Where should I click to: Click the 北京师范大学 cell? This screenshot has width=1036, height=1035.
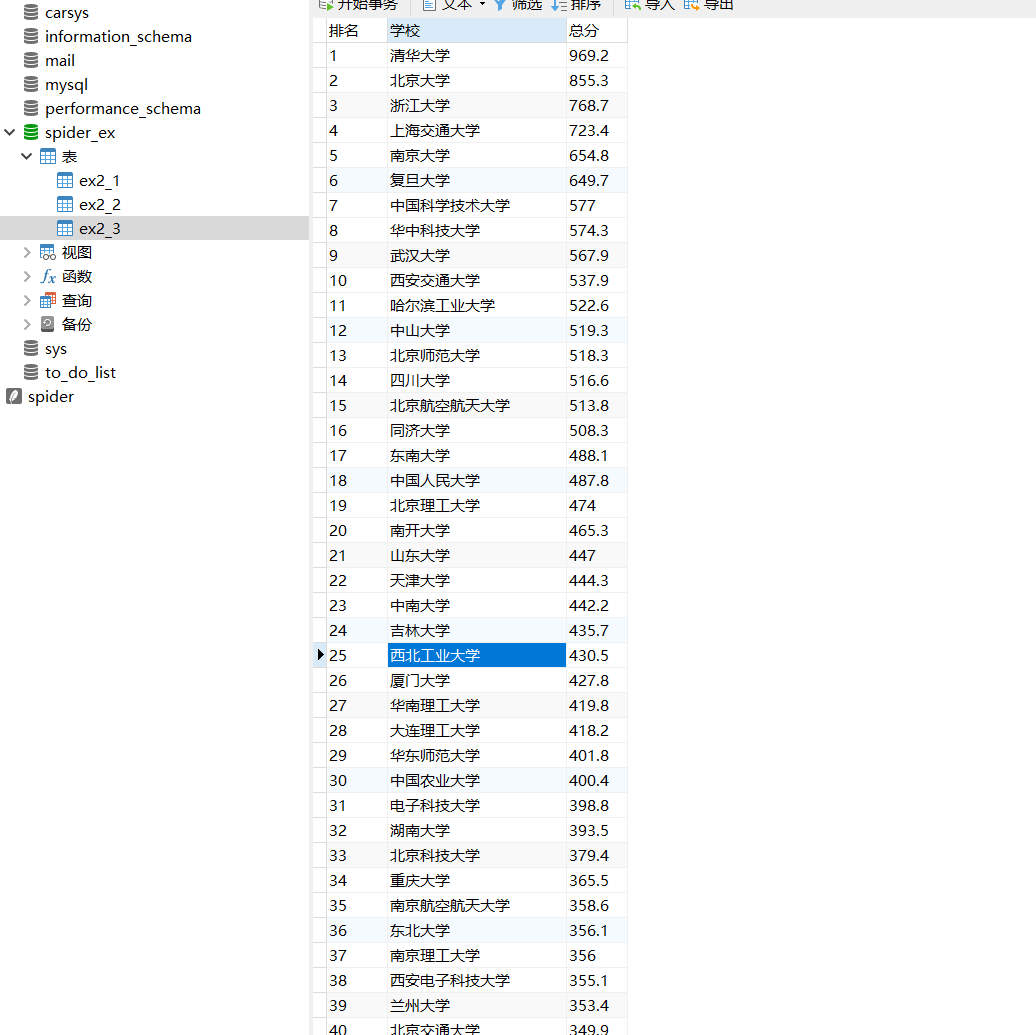[476, 356]
